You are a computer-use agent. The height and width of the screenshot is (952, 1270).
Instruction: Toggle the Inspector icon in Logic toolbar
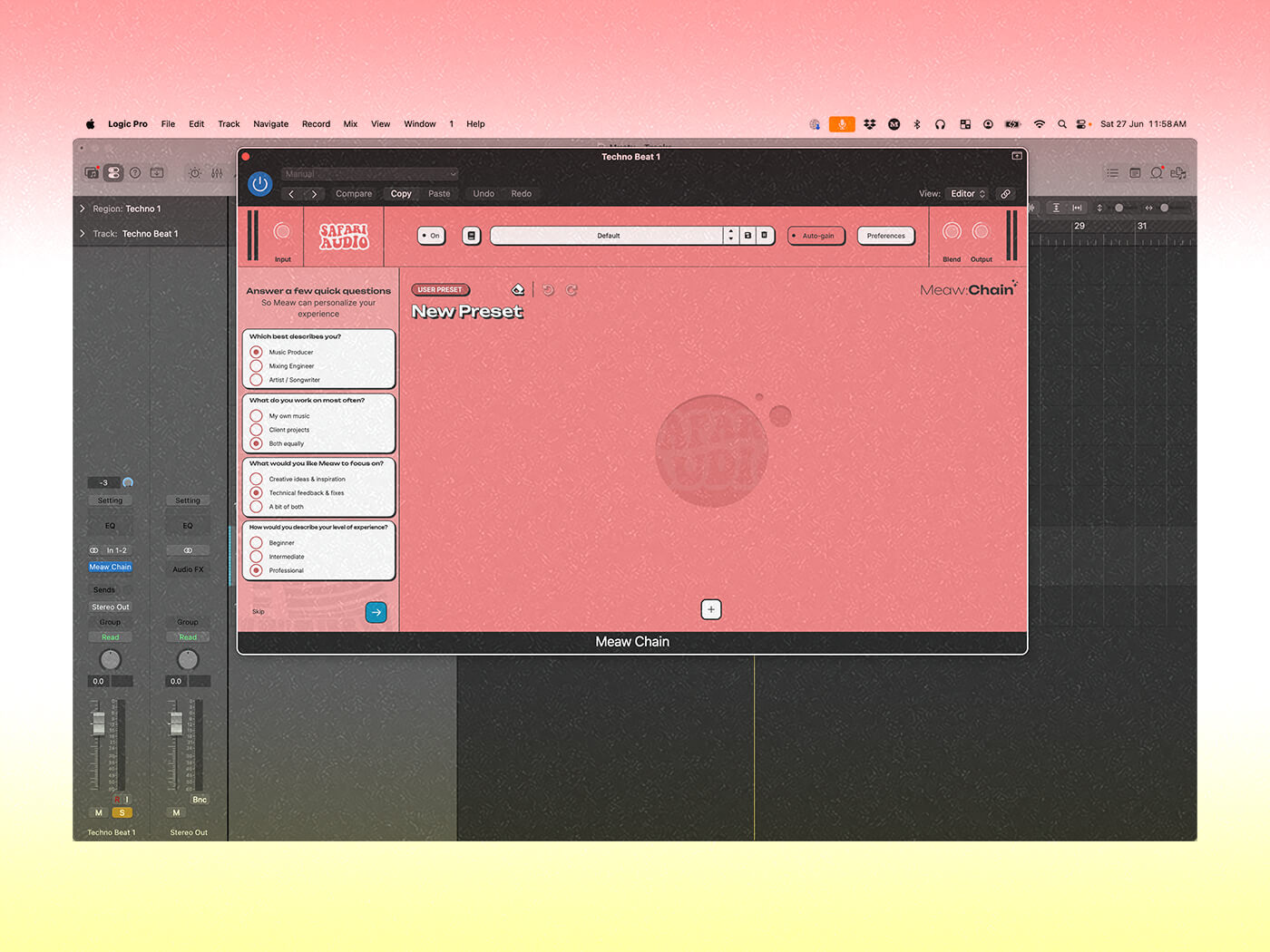[x=113, y=172]
